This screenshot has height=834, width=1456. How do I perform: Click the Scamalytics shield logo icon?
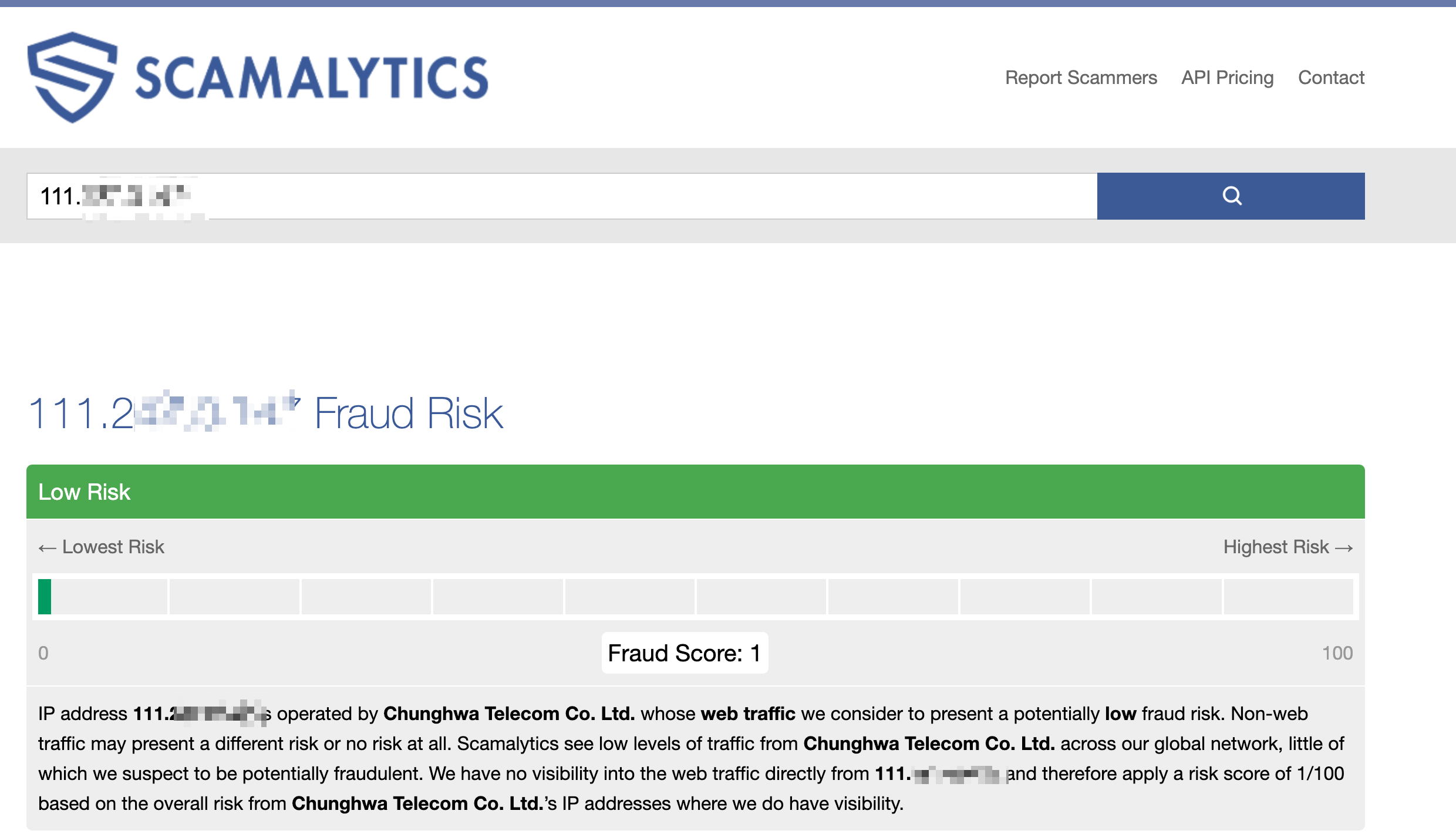[72, 77]
